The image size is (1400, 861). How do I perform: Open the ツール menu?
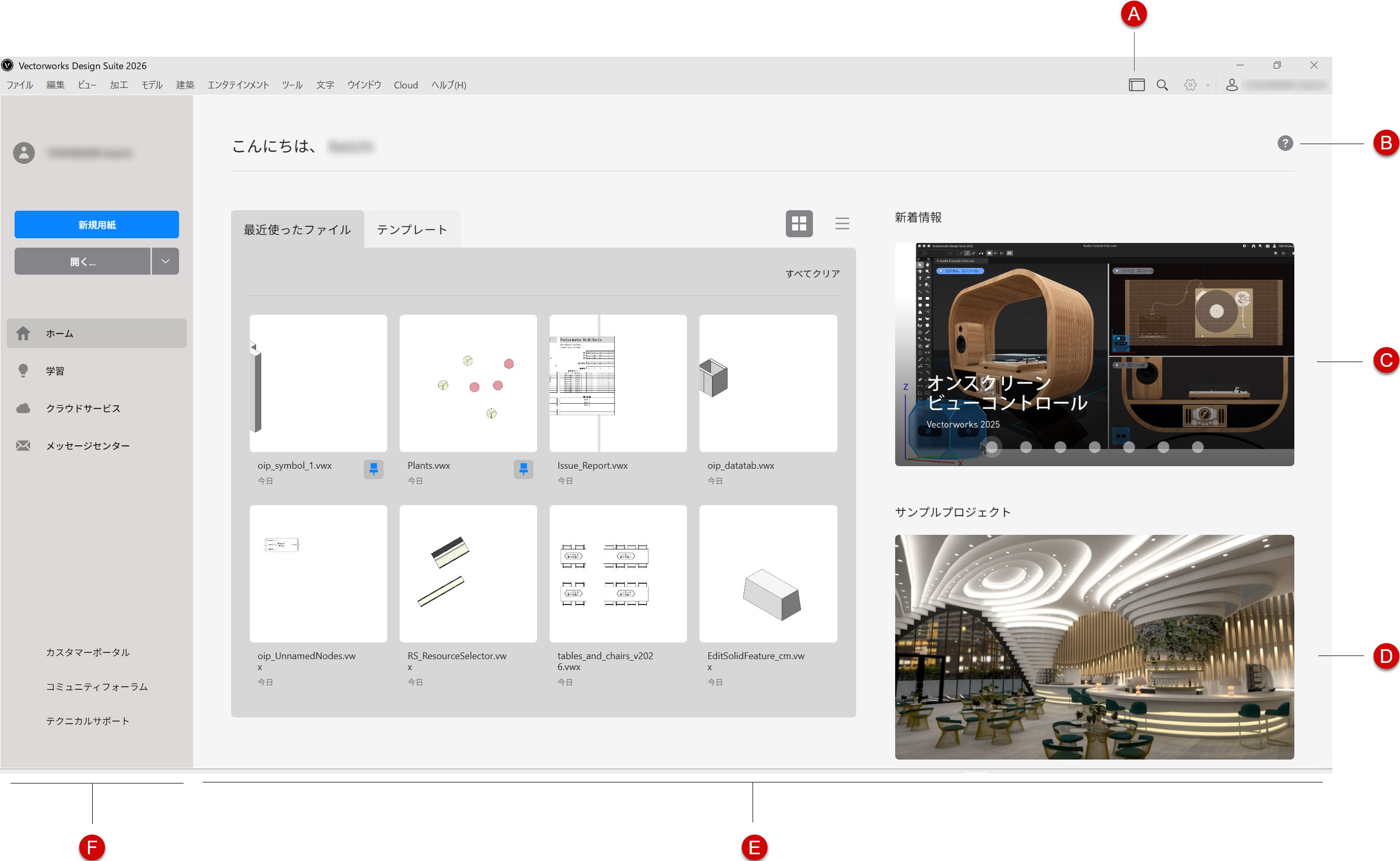291,85
